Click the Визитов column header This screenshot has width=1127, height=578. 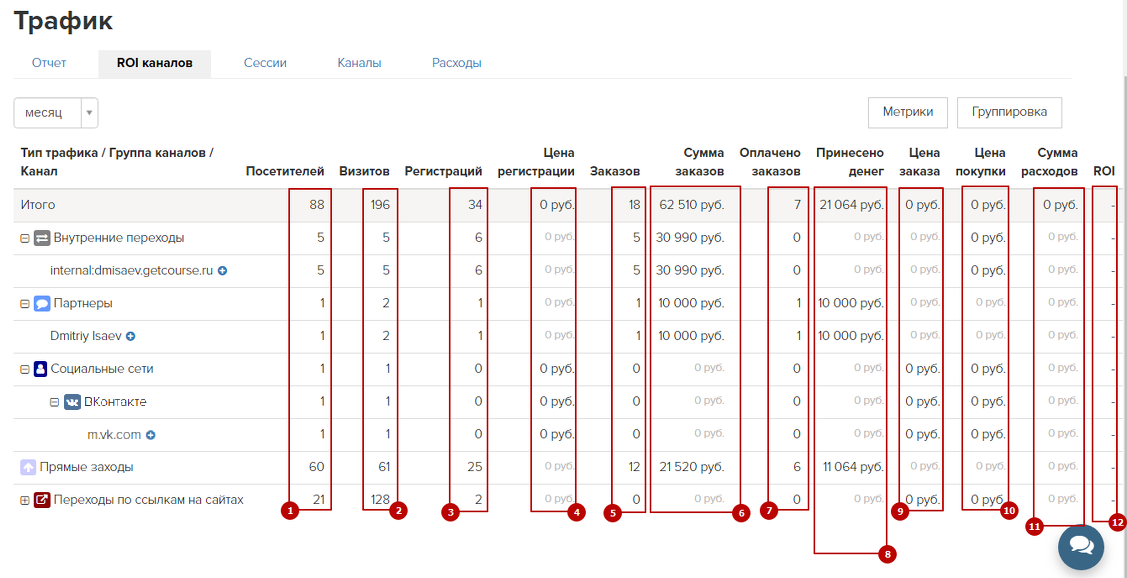pyautogui.click(x=364, y=171)
